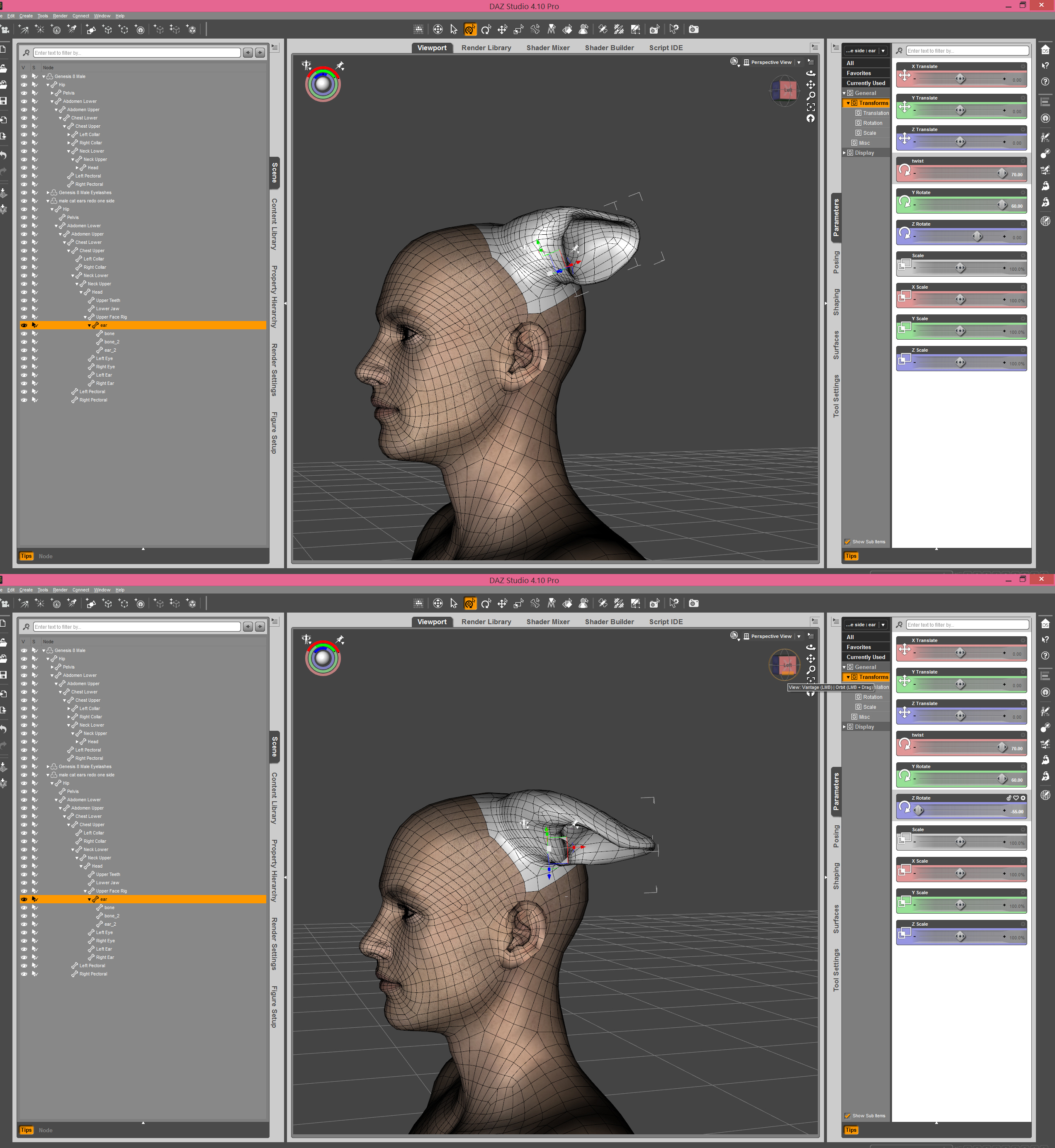Click Reset View arrow icon in top viewport
1055x1148 pixels.
click(811, 119)
